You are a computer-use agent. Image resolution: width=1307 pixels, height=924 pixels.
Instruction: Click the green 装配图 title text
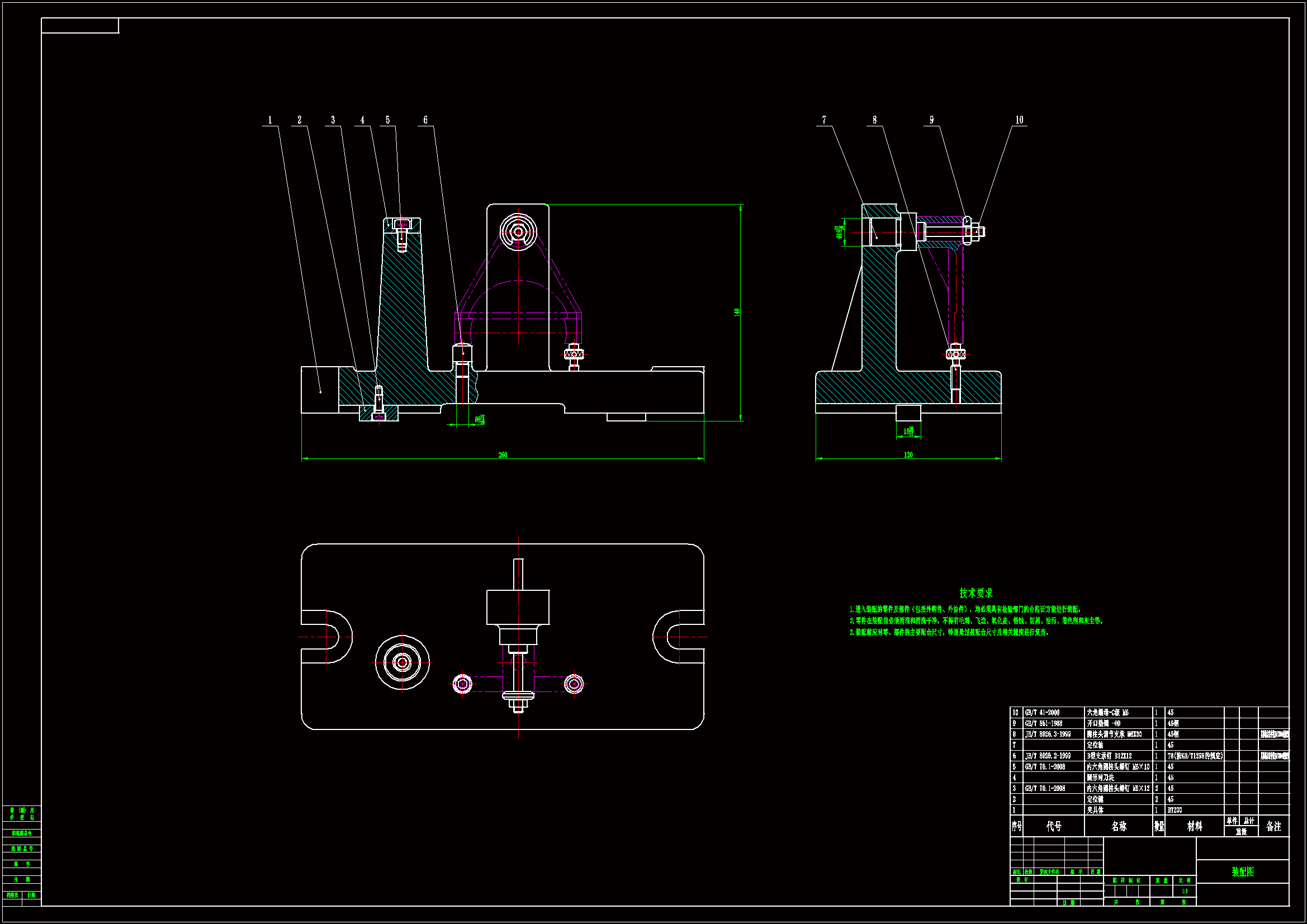1242,871
